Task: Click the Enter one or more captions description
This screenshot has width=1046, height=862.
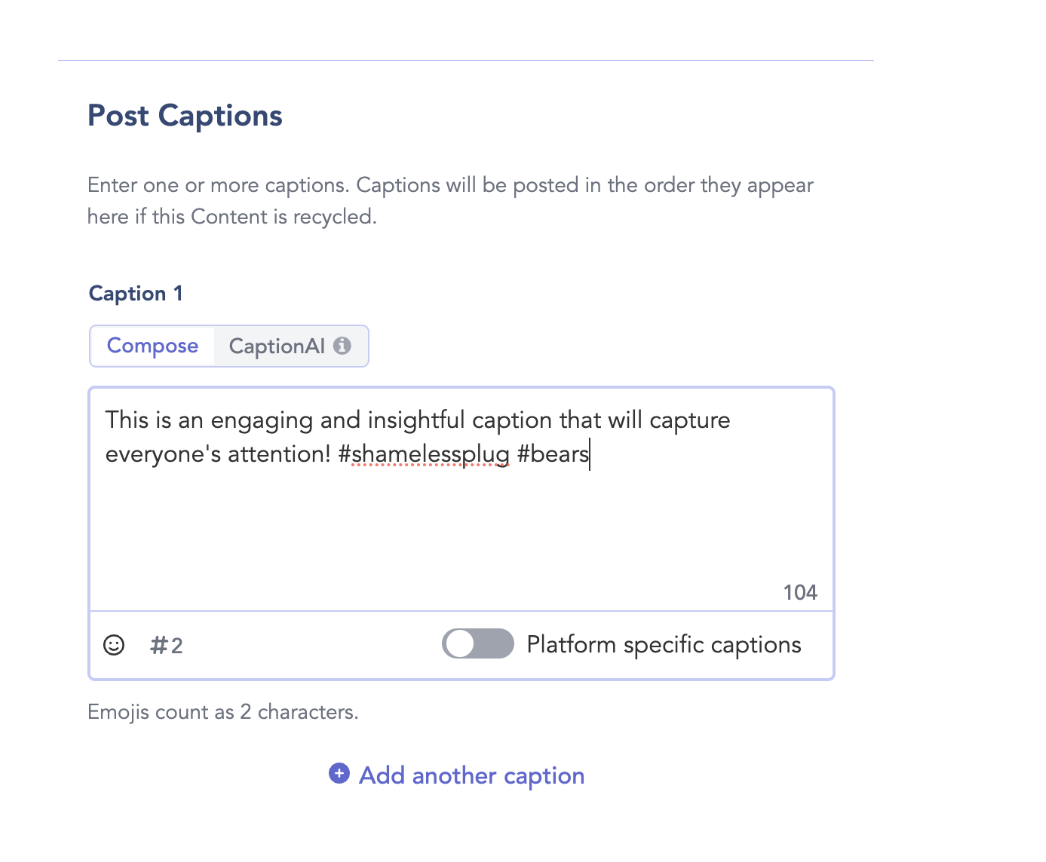Action: click(450, 201)
